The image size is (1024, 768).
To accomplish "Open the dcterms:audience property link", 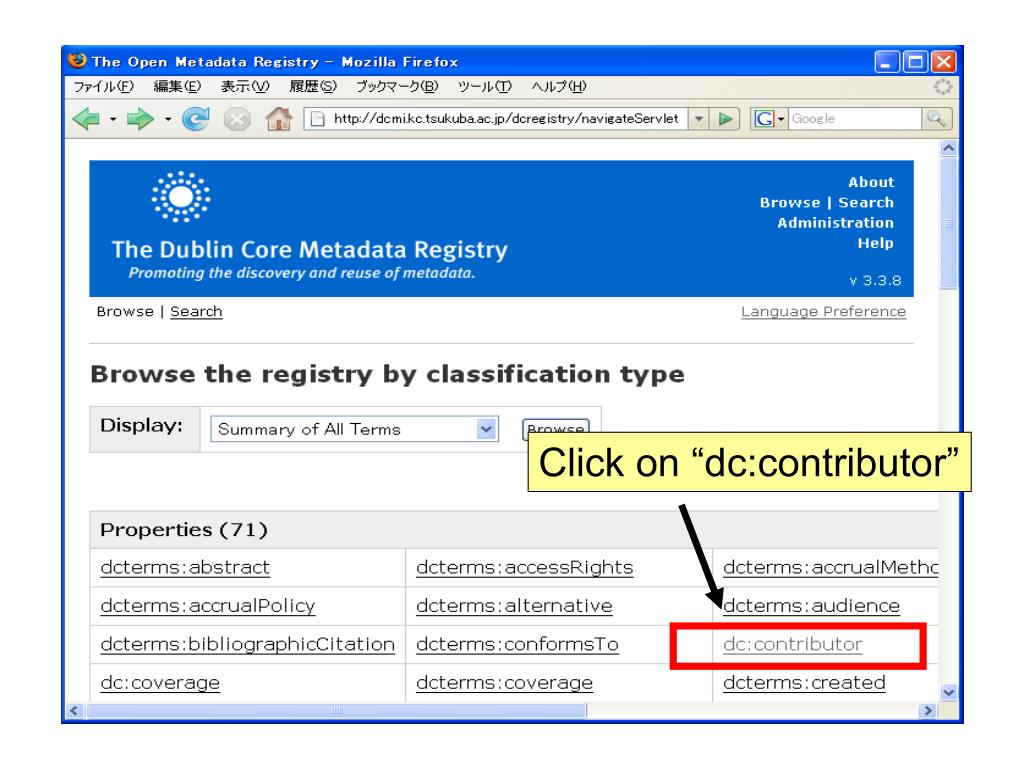I will point(811,605).
